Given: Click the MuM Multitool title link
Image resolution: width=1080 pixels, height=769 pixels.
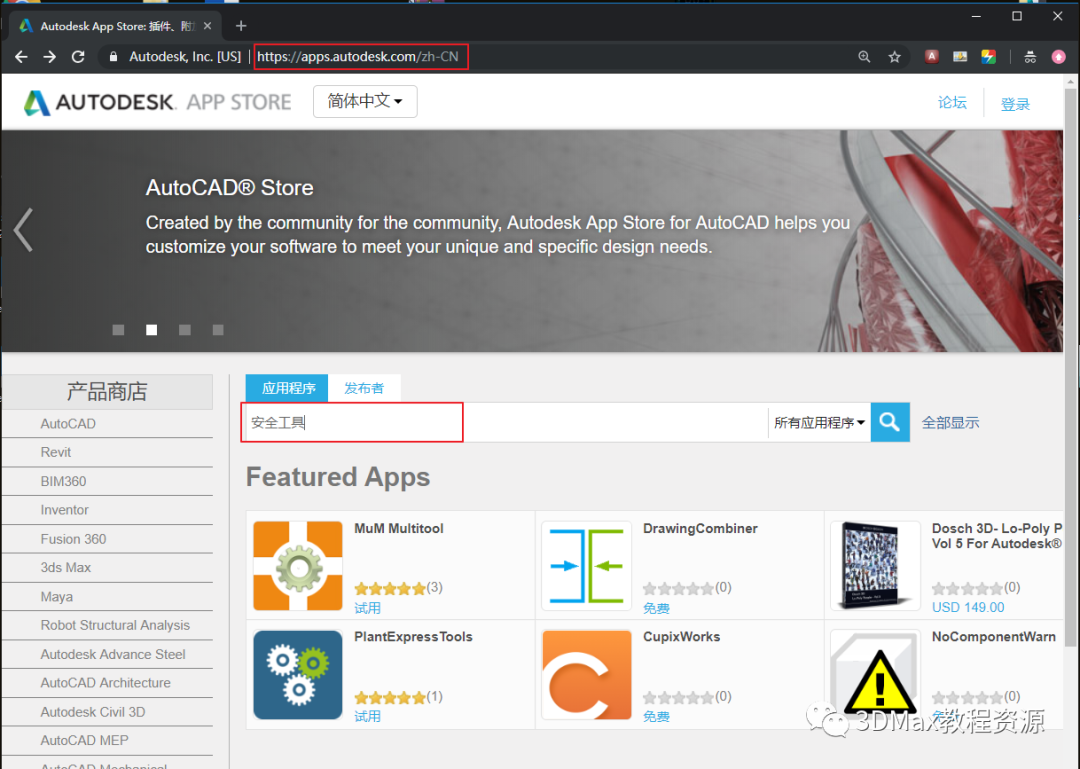Looking at the screenshot, I should (x=399, y=529).
